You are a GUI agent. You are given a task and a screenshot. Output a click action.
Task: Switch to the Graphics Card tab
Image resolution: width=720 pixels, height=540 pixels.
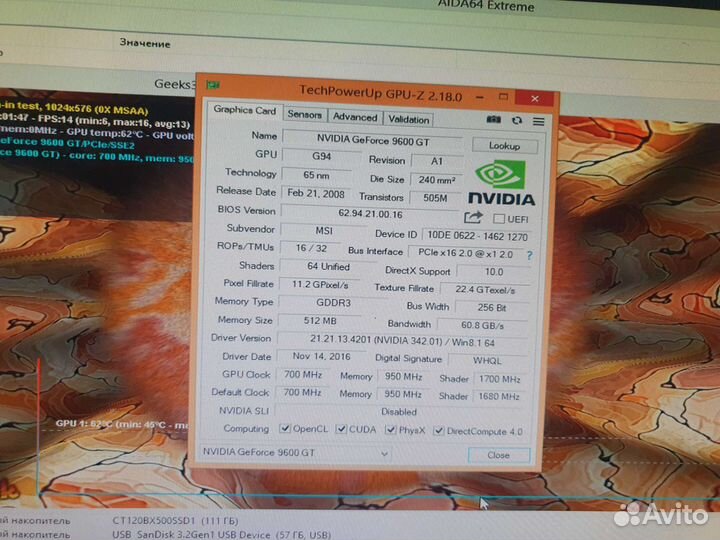pyautogui.click(x=245, y=111)
